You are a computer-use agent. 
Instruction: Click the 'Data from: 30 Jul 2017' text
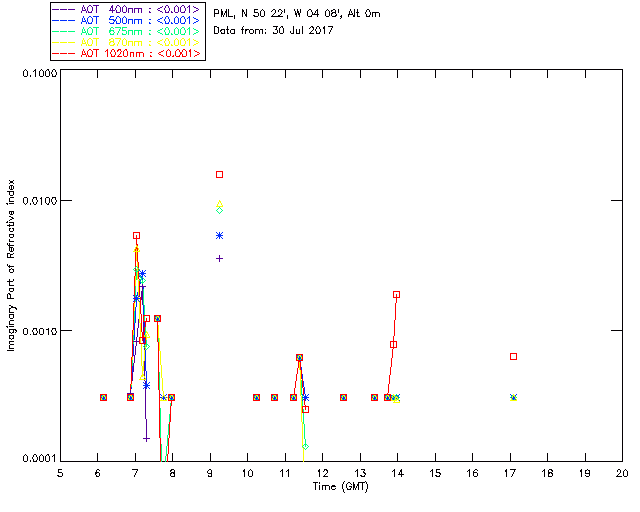[273, 30]
